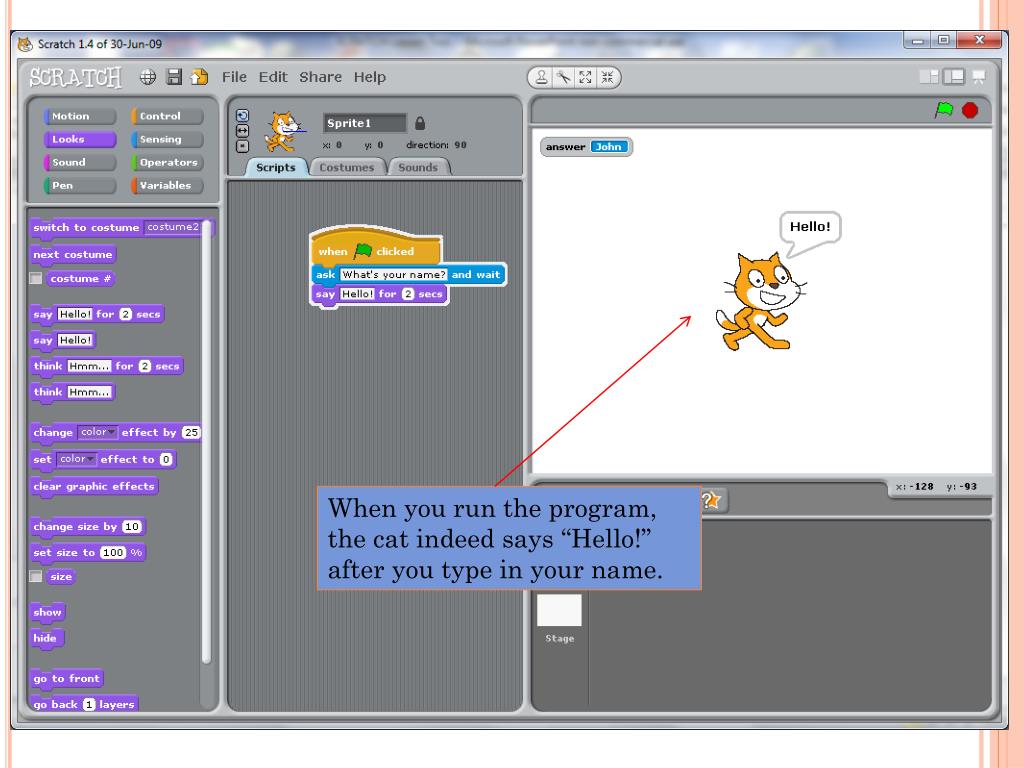The image size is (1024, 768).
Task: Click the next costume block
Action: pos(73,254)
